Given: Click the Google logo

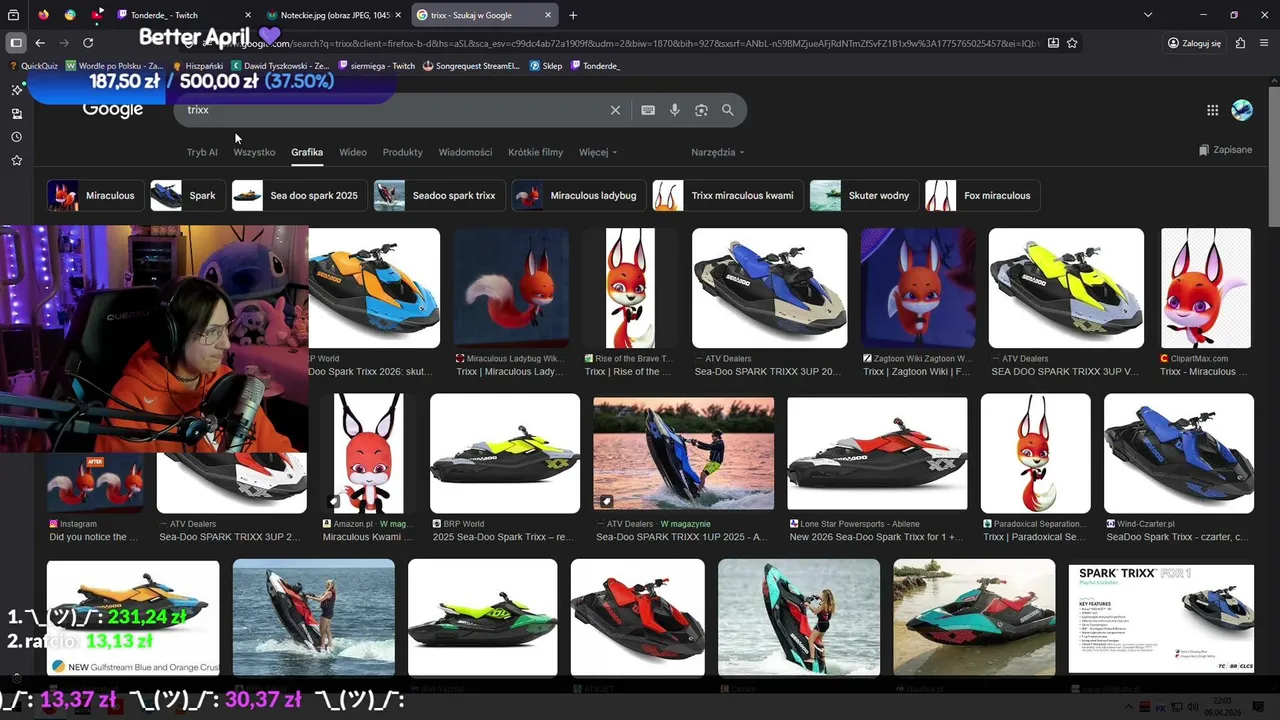Looking at the screenshot, I should (112, 110).
